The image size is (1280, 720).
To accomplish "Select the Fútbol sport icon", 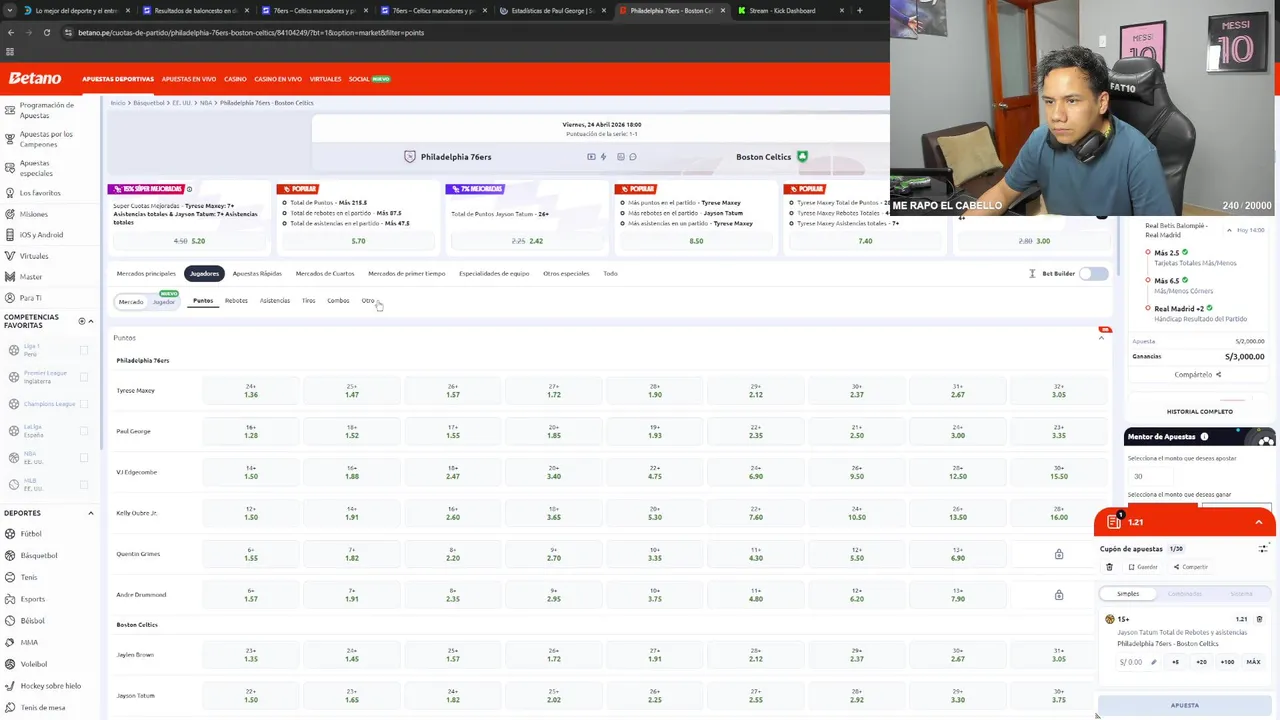I will coord(9,534).
